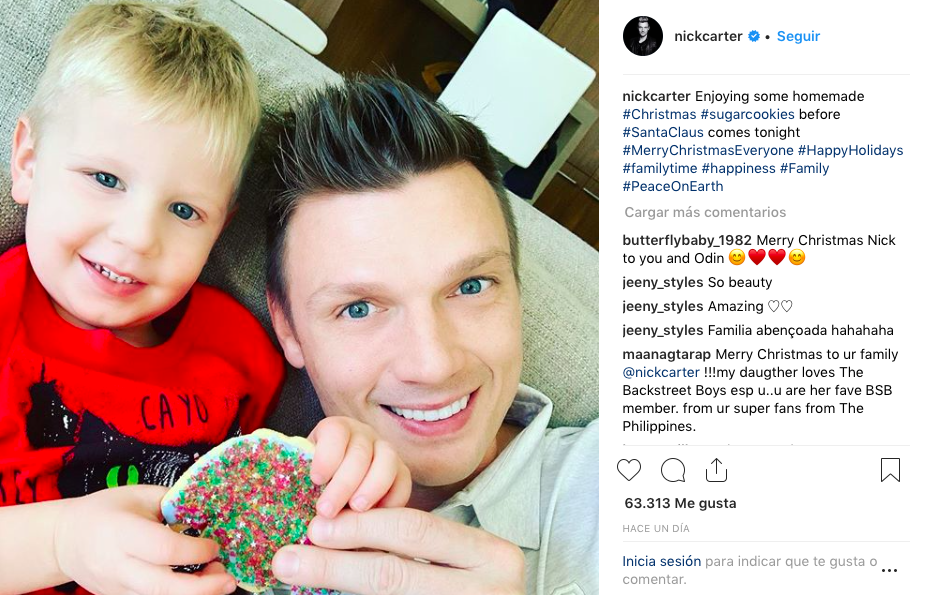Open the #PeaceOnEarth hashtag
927x595 pixels.
pyautogui.click(x=673, y=186)
